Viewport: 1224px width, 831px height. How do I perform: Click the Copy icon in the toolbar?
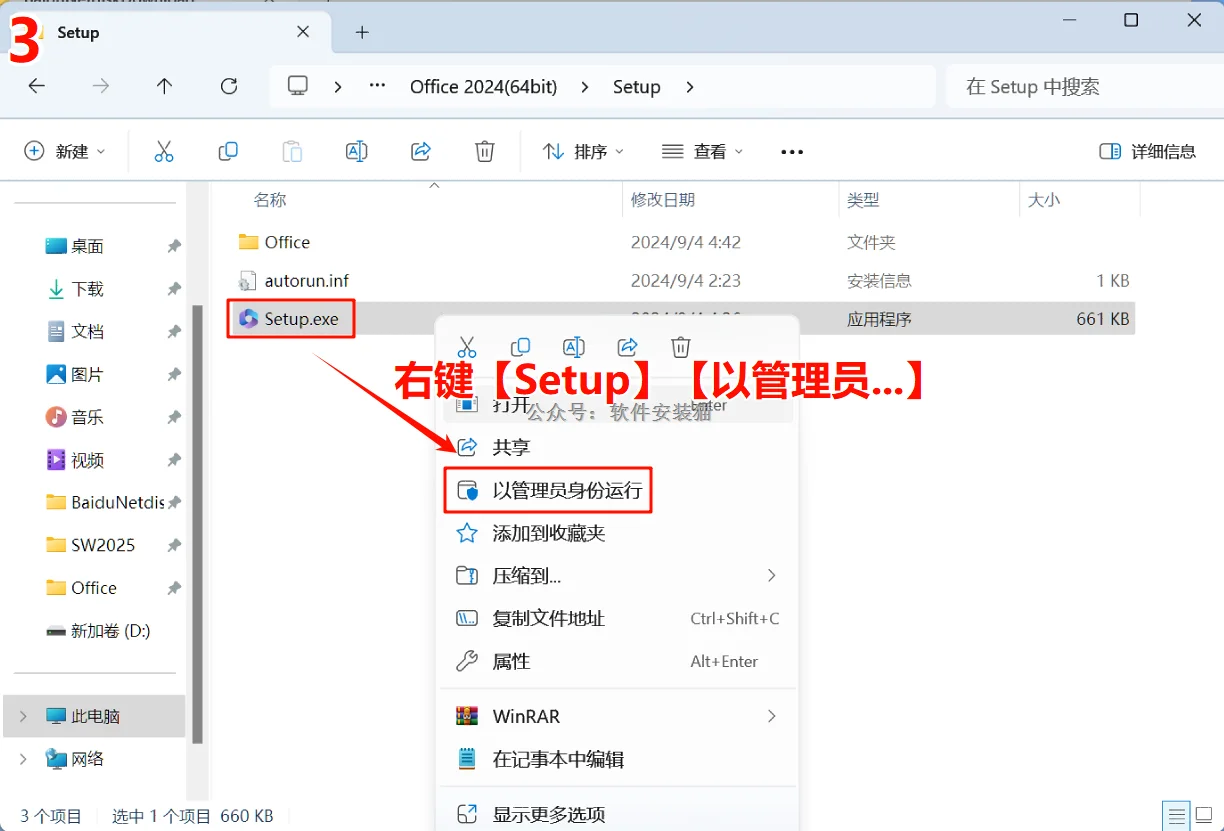click(228, 151)
